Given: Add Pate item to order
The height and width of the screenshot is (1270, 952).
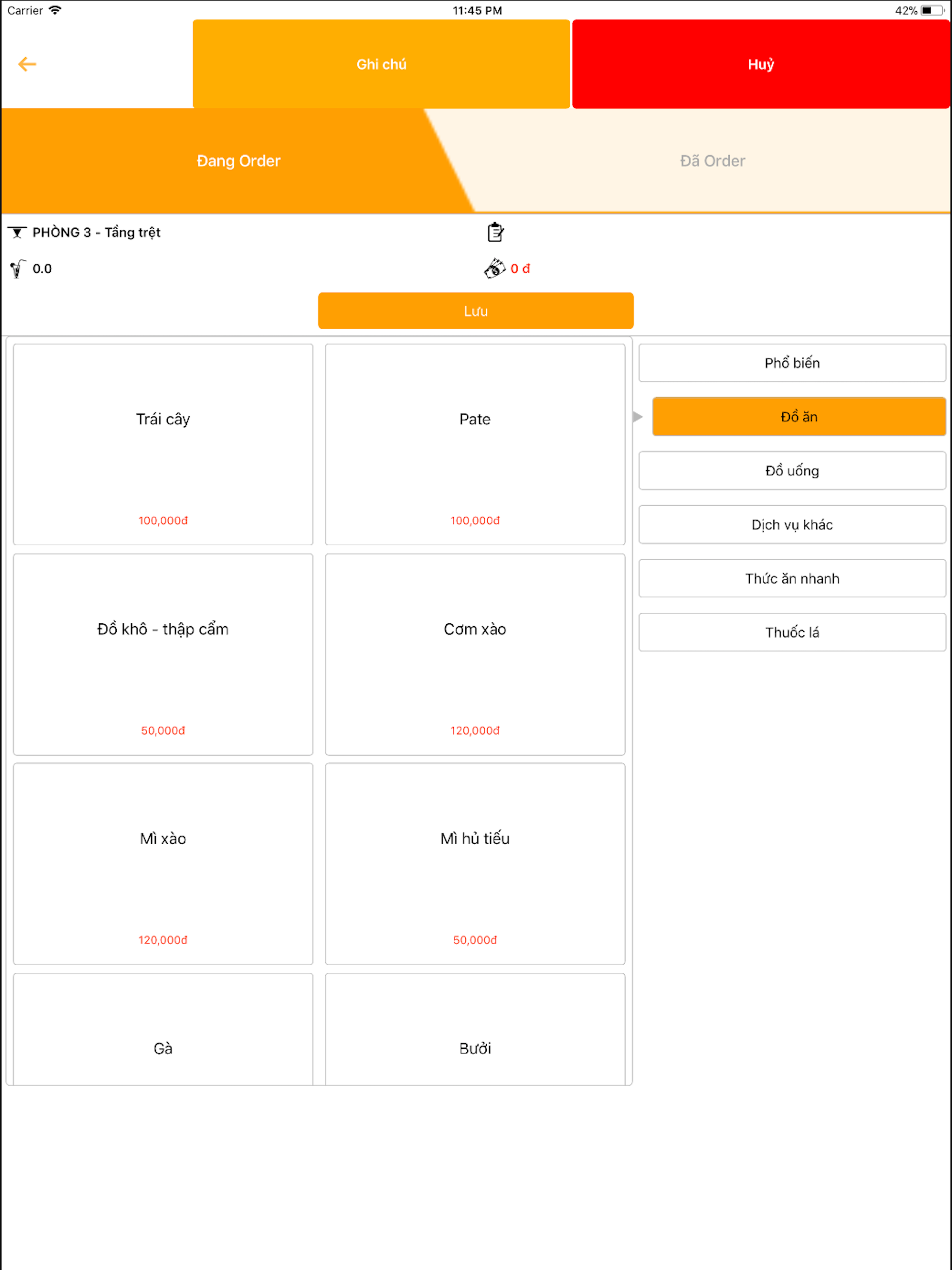Looking at the screenshot, I should (x=475, y=444).
